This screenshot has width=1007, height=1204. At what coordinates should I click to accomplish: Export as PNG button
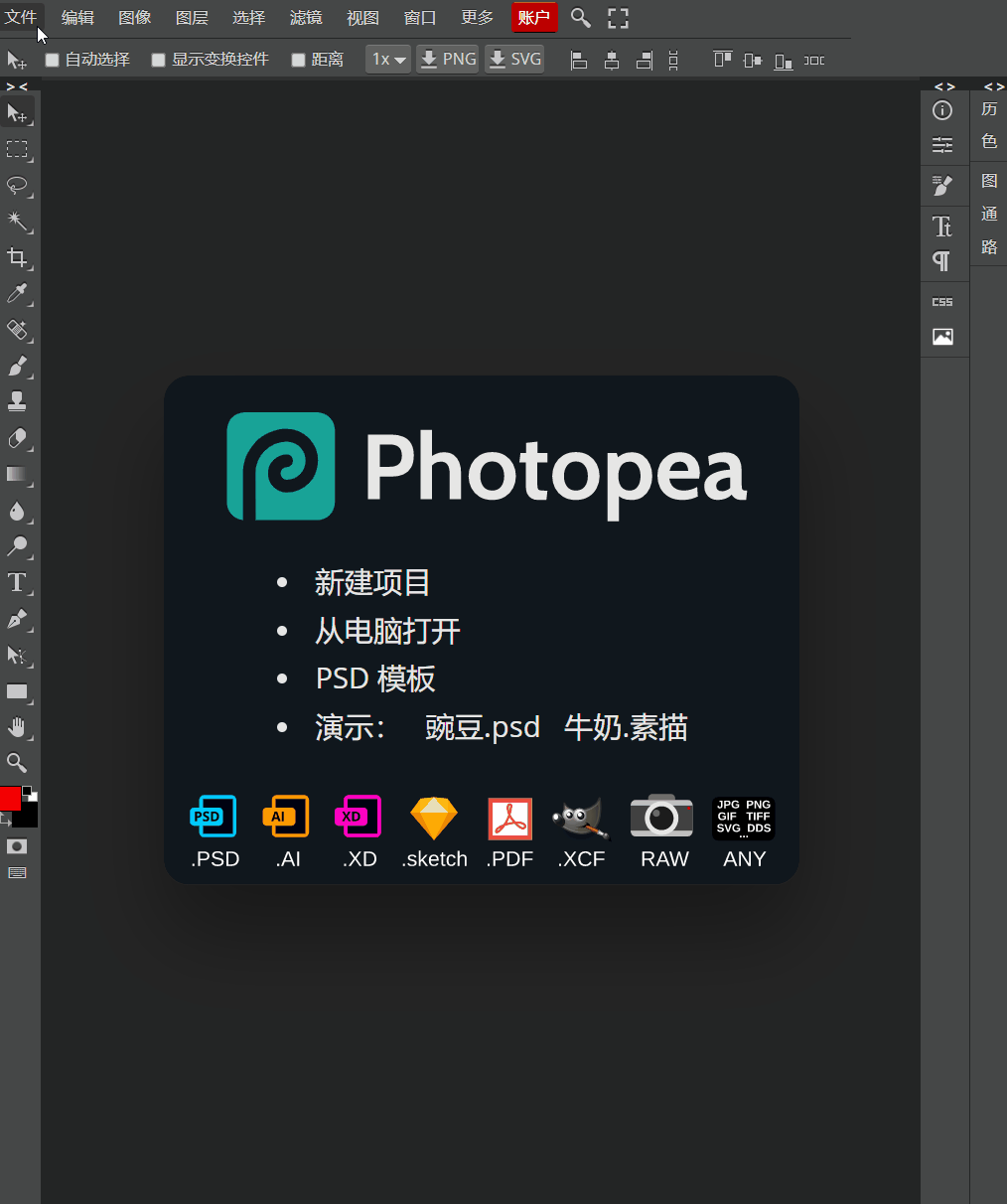[x=448, y=60]
